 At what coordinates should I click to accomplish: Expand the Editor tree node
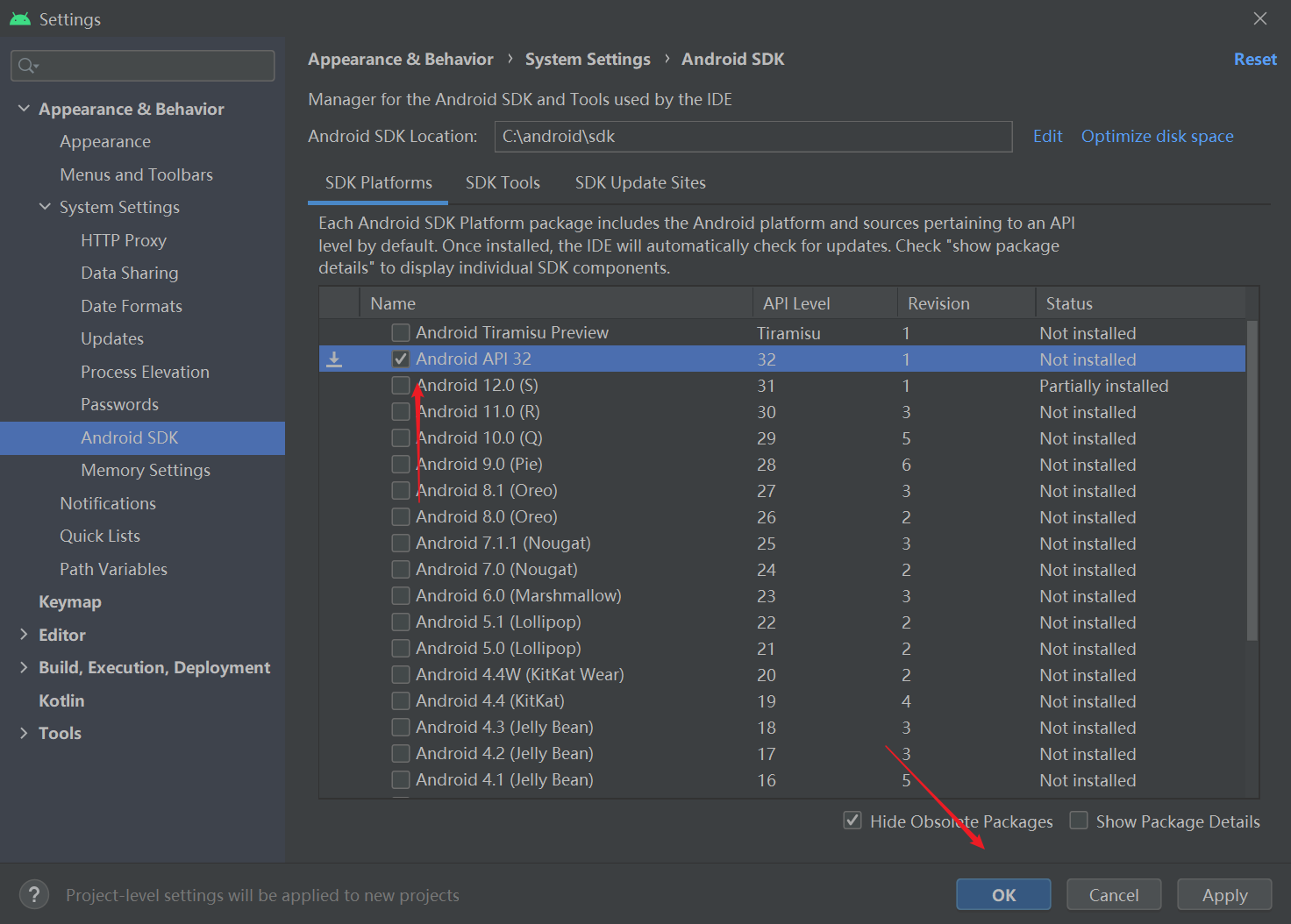point(24,635)
